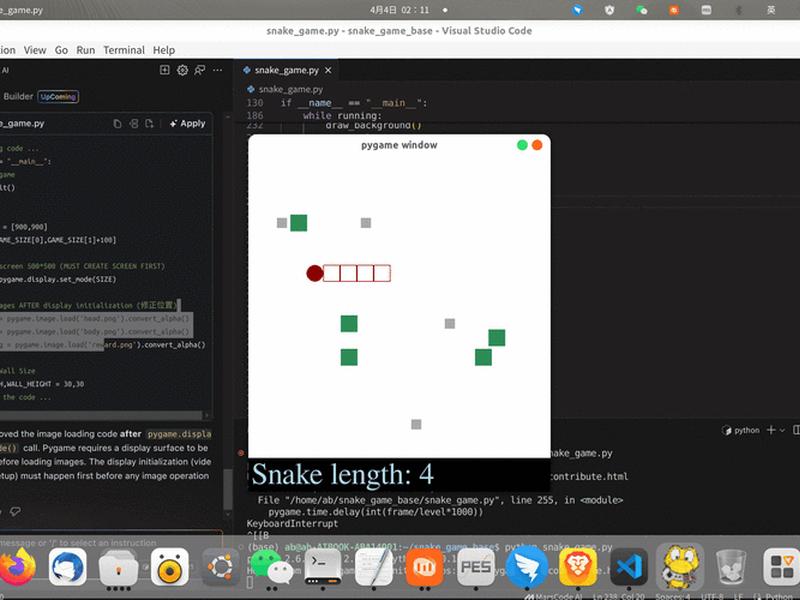Add a new terminal with plus icon
The image size is (800, 600).
coord(771,430)
